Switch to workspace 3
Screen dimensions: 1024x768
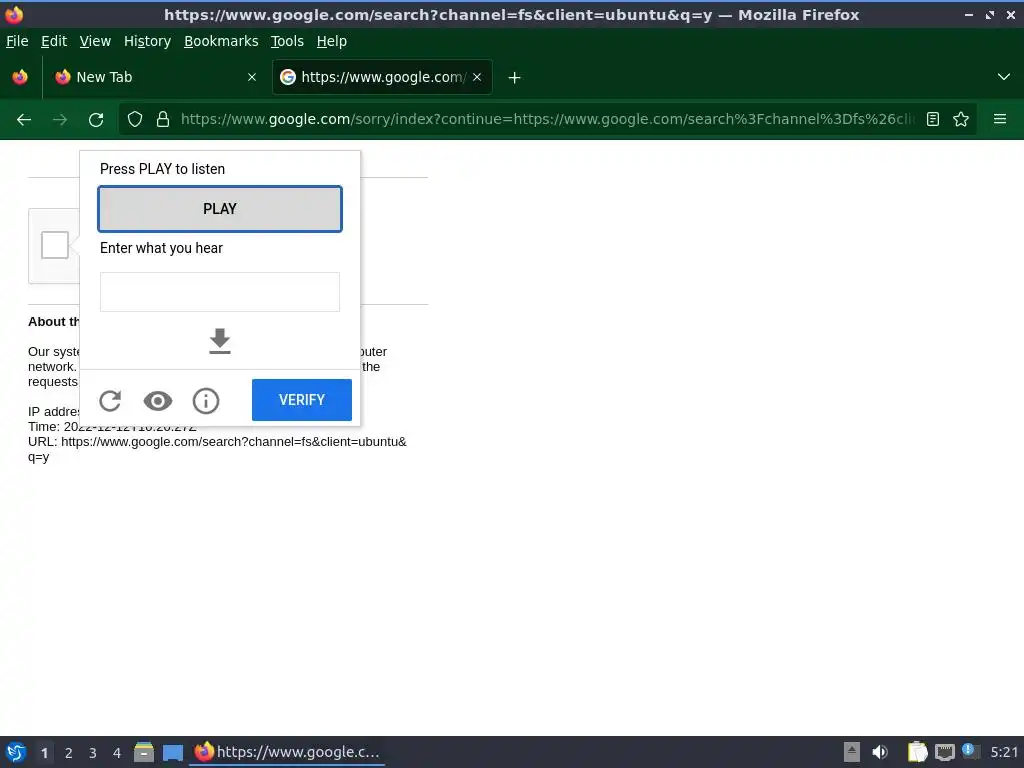coord(93,753)
